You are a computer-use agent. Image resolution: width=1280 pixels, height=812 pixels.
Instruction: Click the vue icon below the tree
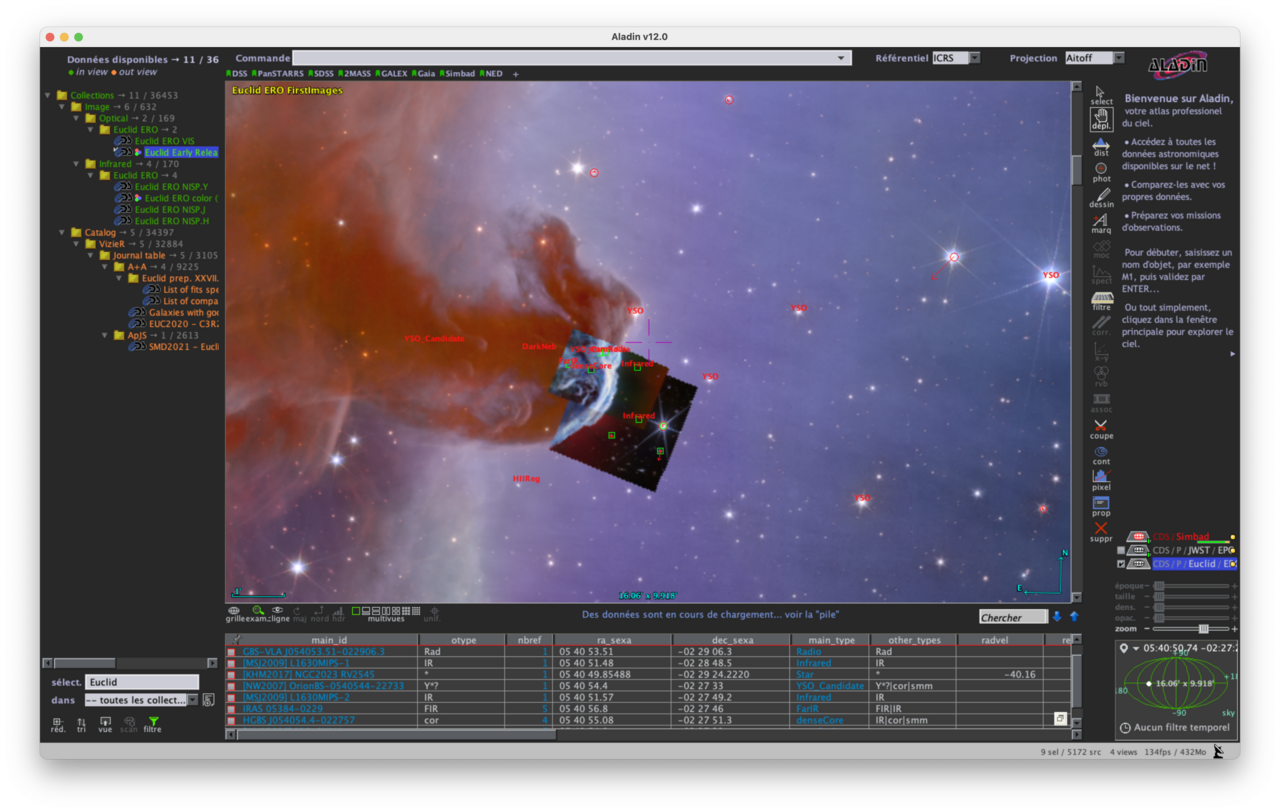coord(105,724)
